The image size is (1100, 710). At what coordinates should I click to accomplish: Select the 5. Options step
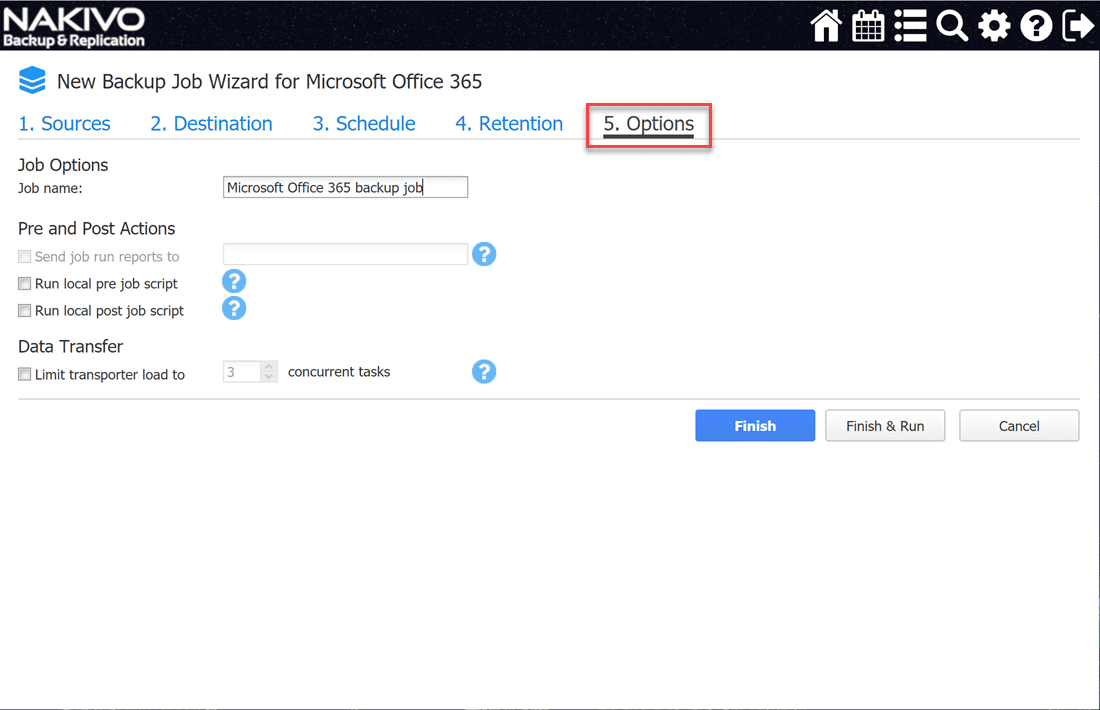tap(649, 124)
